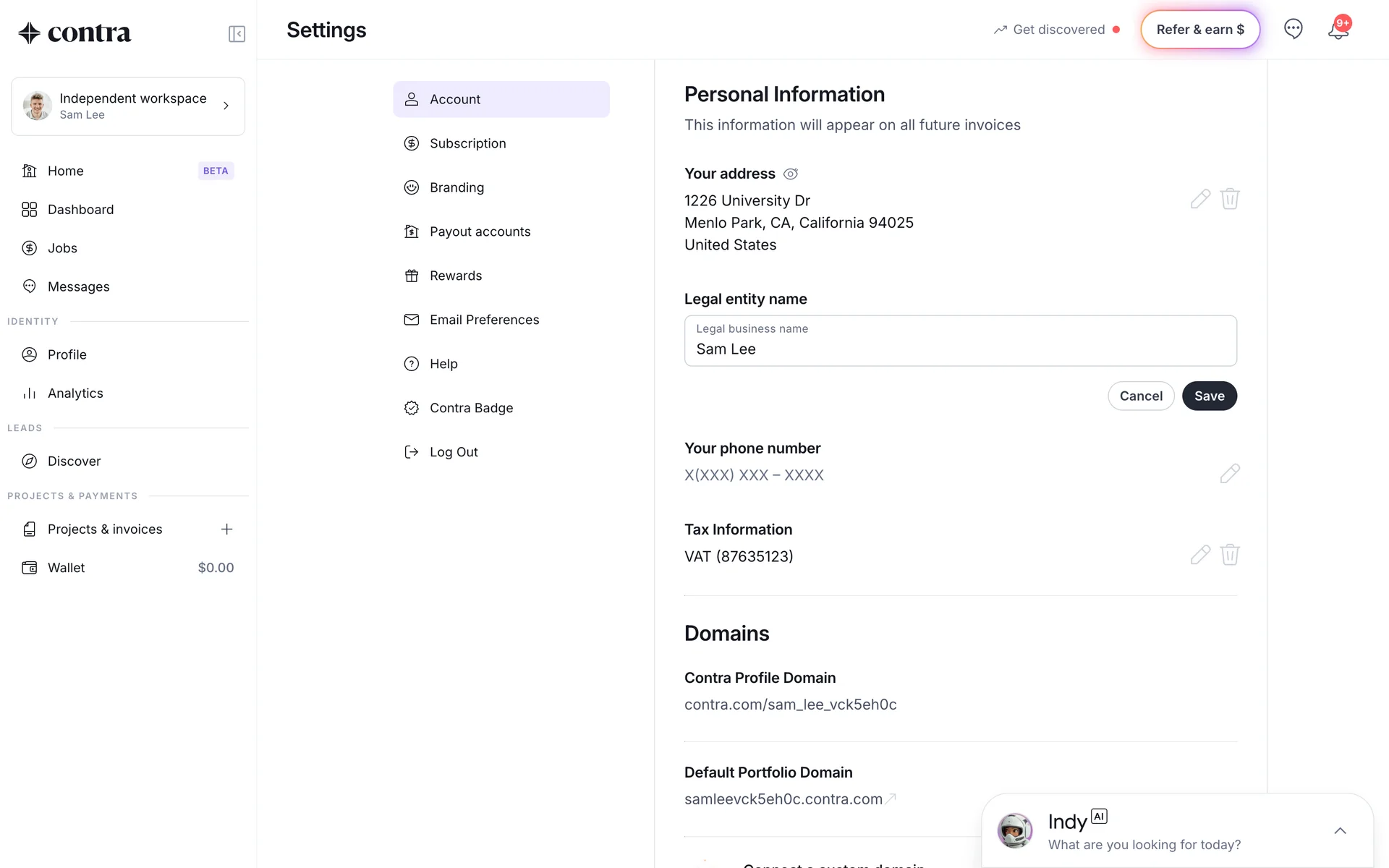Edit your address with pencil icon
This screenshot has width=1389, height=868.
(1200, 199)
